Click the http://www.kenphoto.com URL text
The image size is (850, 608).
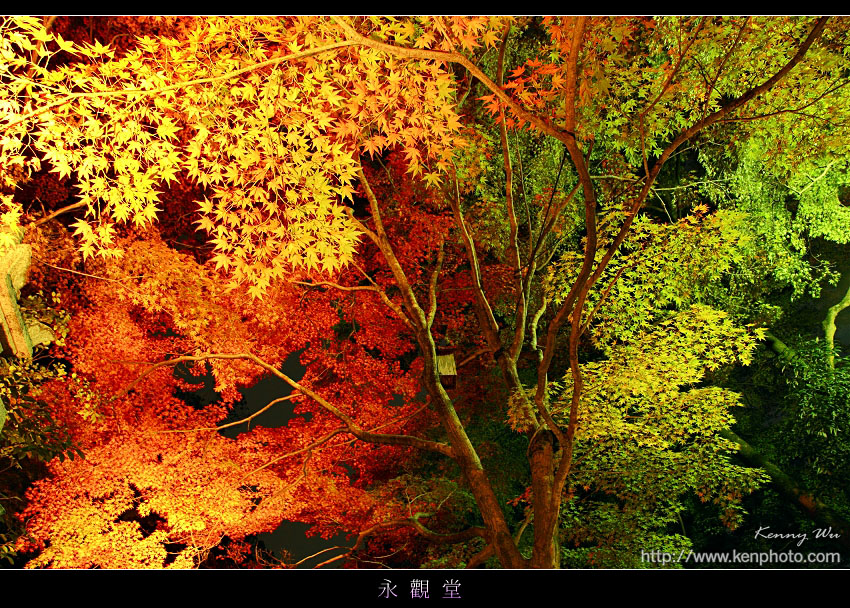(x=740, y=557)
